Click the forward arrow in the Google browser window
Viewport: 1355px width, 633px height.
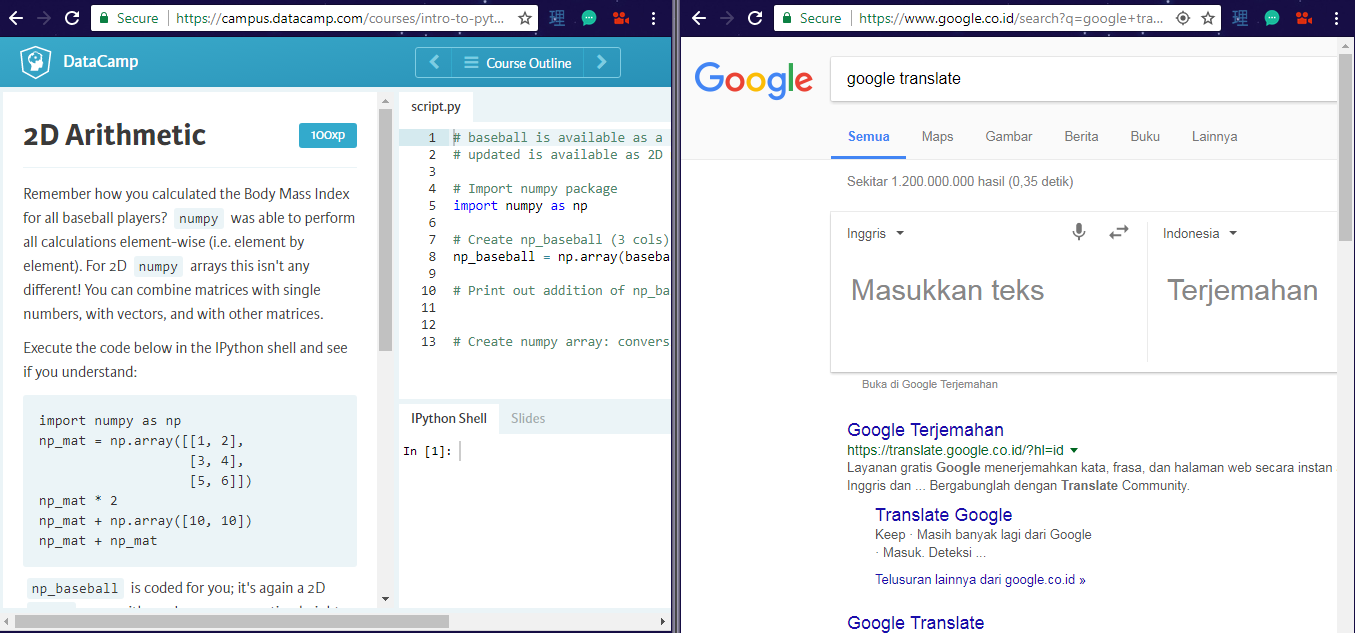coord(726,18)
